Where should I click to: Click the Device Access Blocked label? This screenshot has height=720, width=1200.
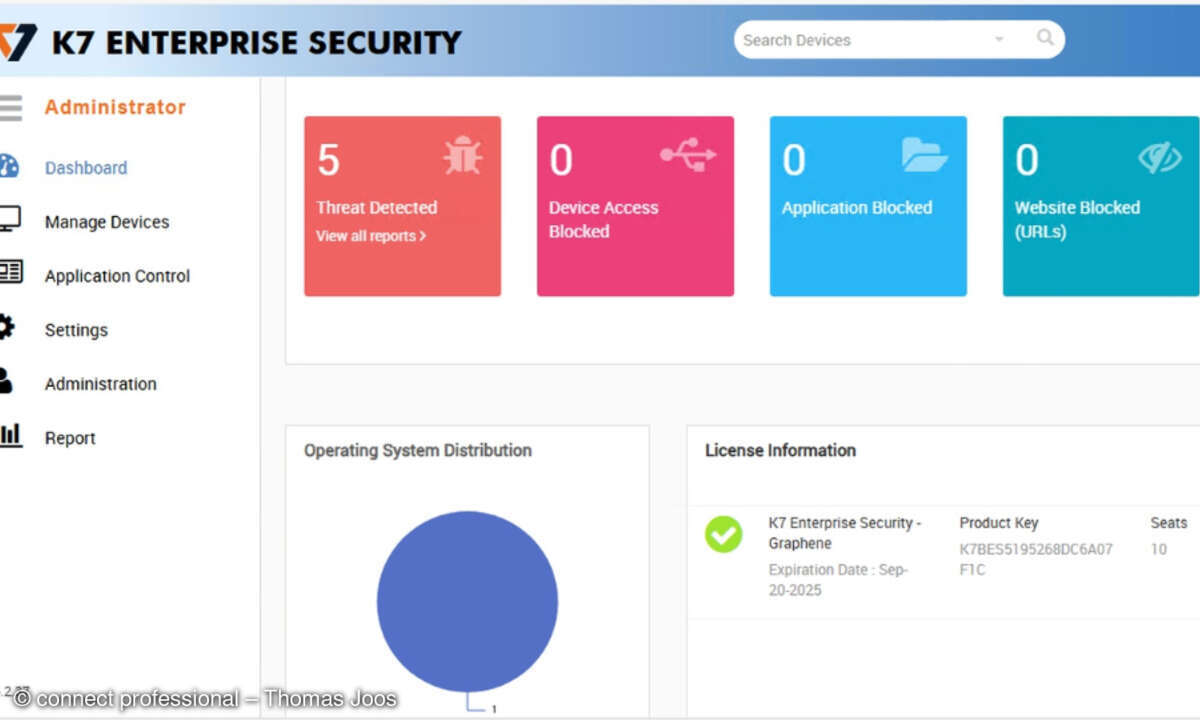[603, 219]
